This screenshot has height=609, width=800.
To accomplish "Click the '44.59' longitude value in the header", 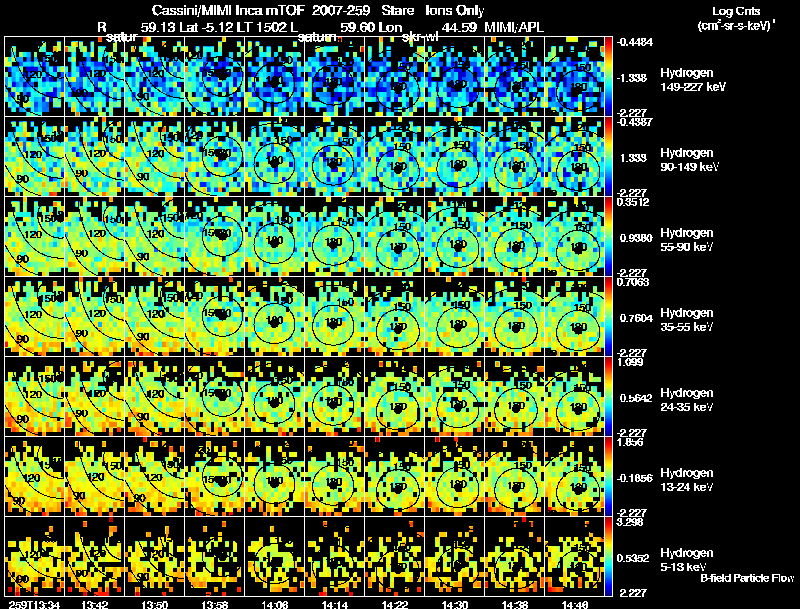I will pos(459,27).
